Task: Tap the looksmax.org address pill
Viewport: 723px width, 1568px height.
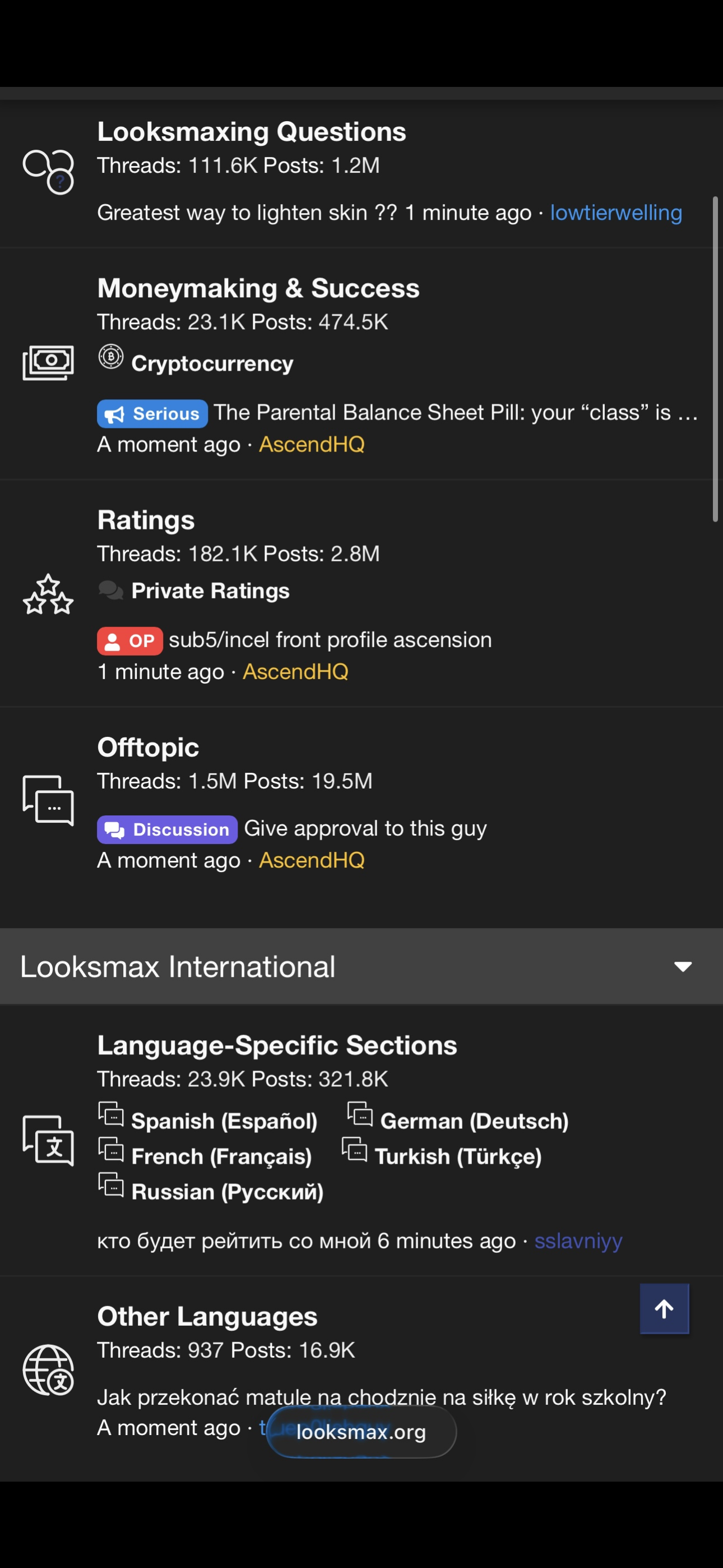Action: 361,1432
